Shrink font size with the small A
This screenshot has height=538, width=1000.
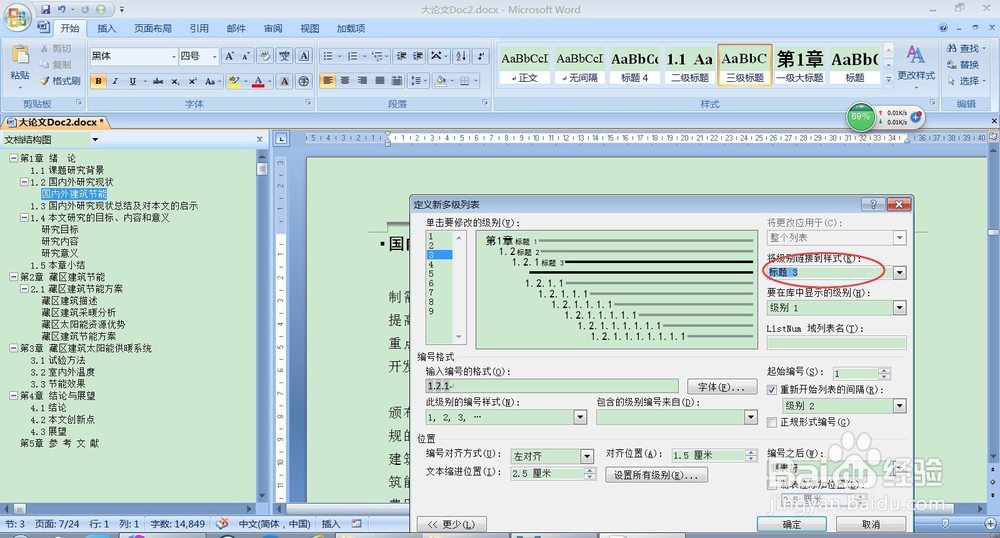point(246,56)
